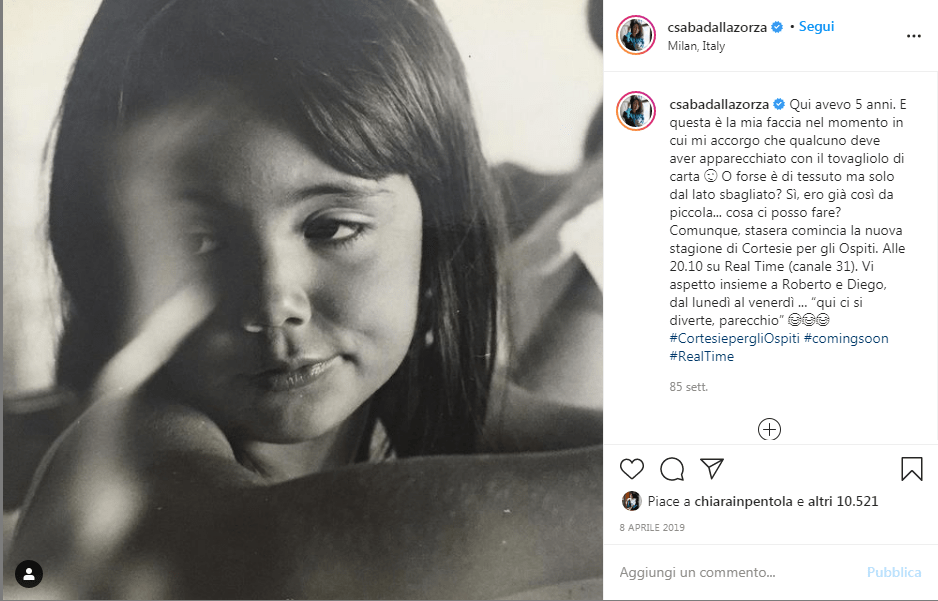Viewport: 938px width, 601px height.
Task: Open three-dot more options menu
Action: pos(913,36)
